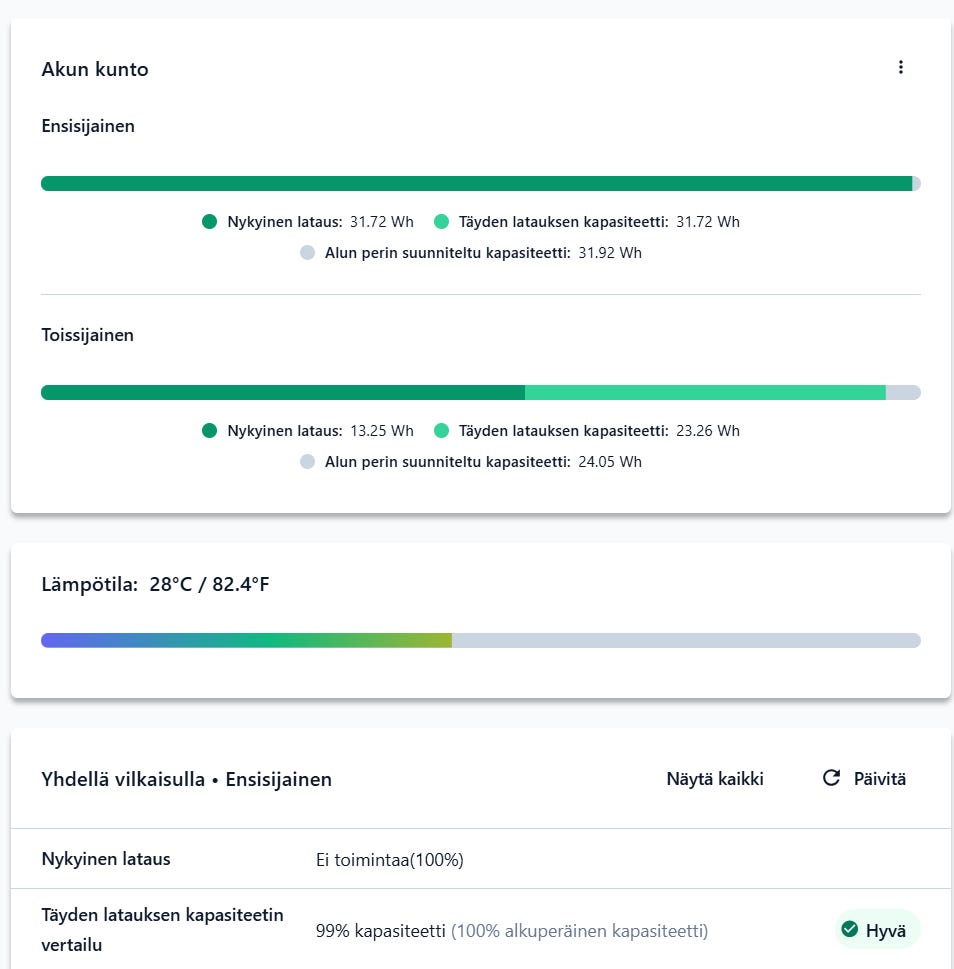Click Ensisijainen's gray Alun perin suunniteltu dot
The width and height of the screenshot is (954, 969).
tap(307, 253)
